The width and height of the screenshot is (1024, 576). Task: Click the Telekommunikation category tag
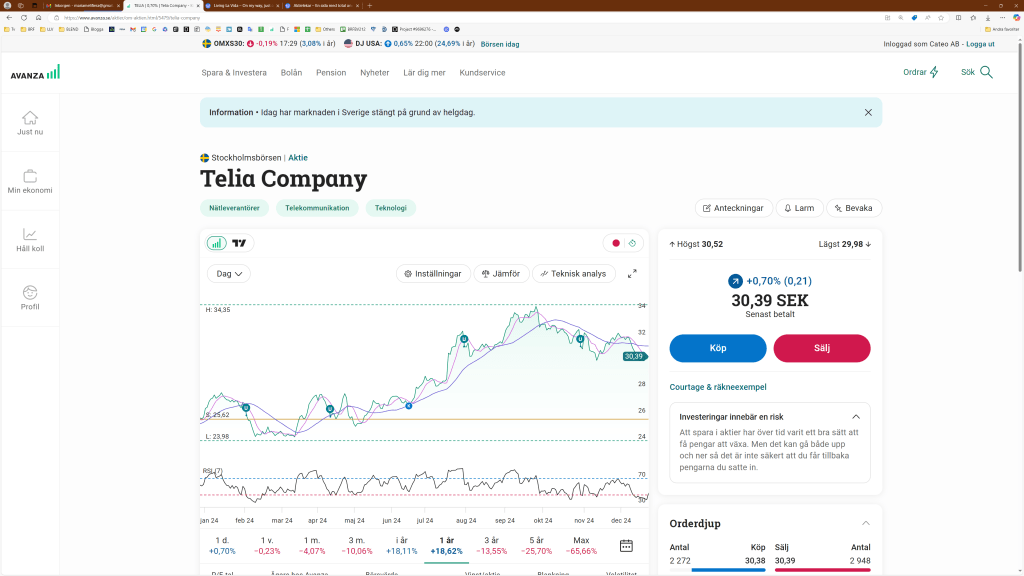point(317,208)
